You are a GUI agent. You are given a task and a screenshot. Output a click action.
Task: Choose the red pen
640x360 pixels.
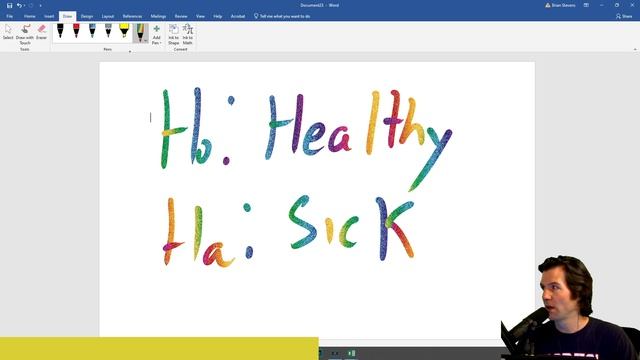click(x=76, y=31)
